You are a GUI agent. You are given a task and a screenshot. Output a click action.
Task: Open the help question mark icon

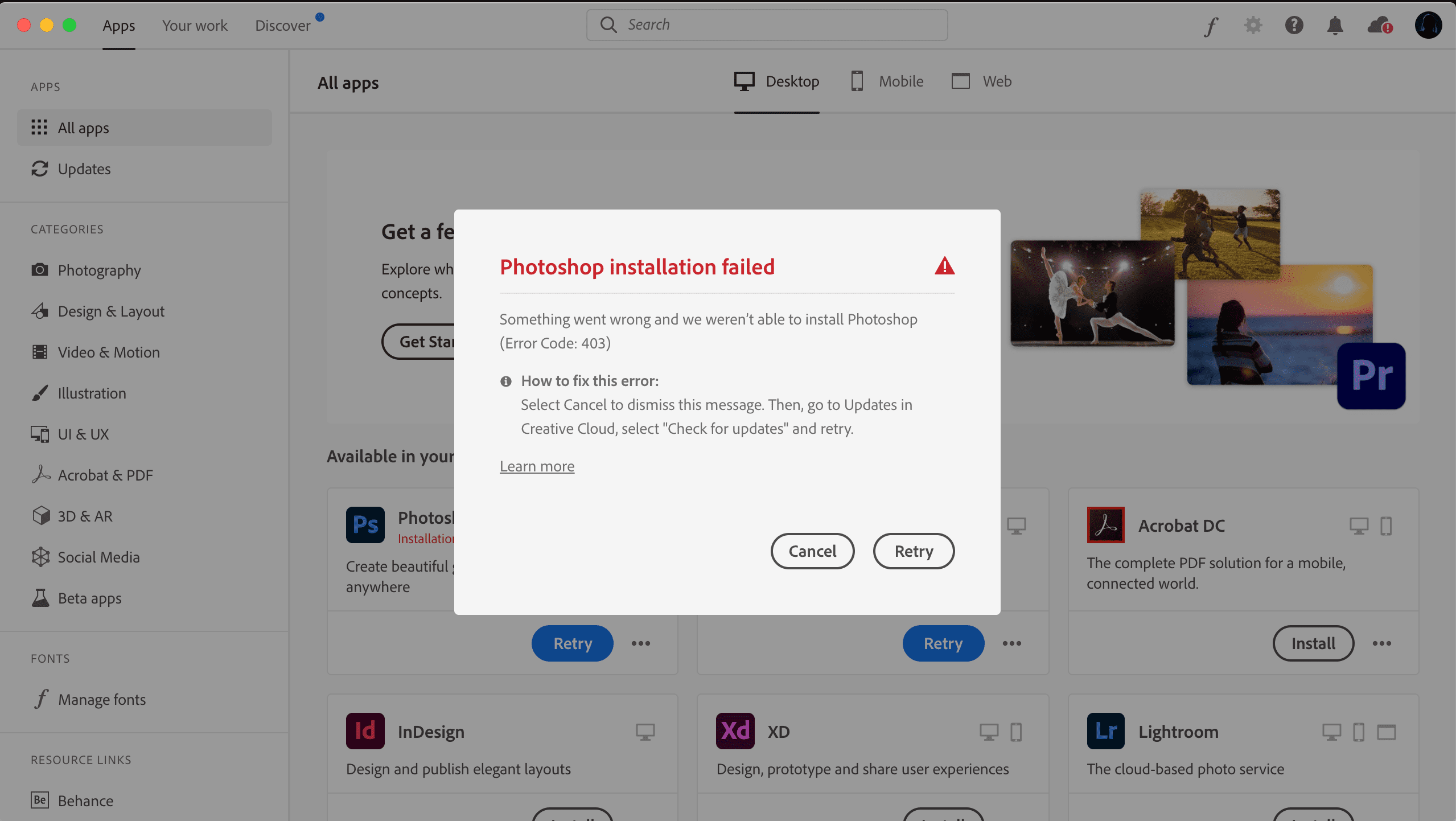click(x=1294, y=25)
